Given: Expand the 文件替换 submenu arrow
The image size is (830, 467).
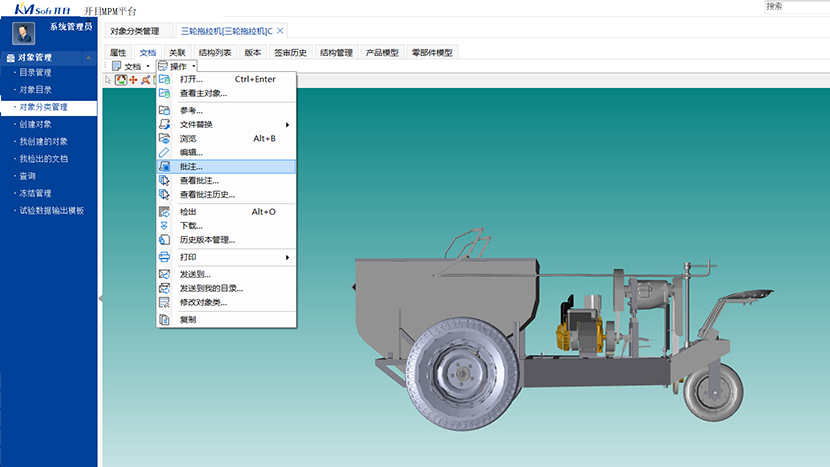Looking at the screenshot, I should point(287,125).
